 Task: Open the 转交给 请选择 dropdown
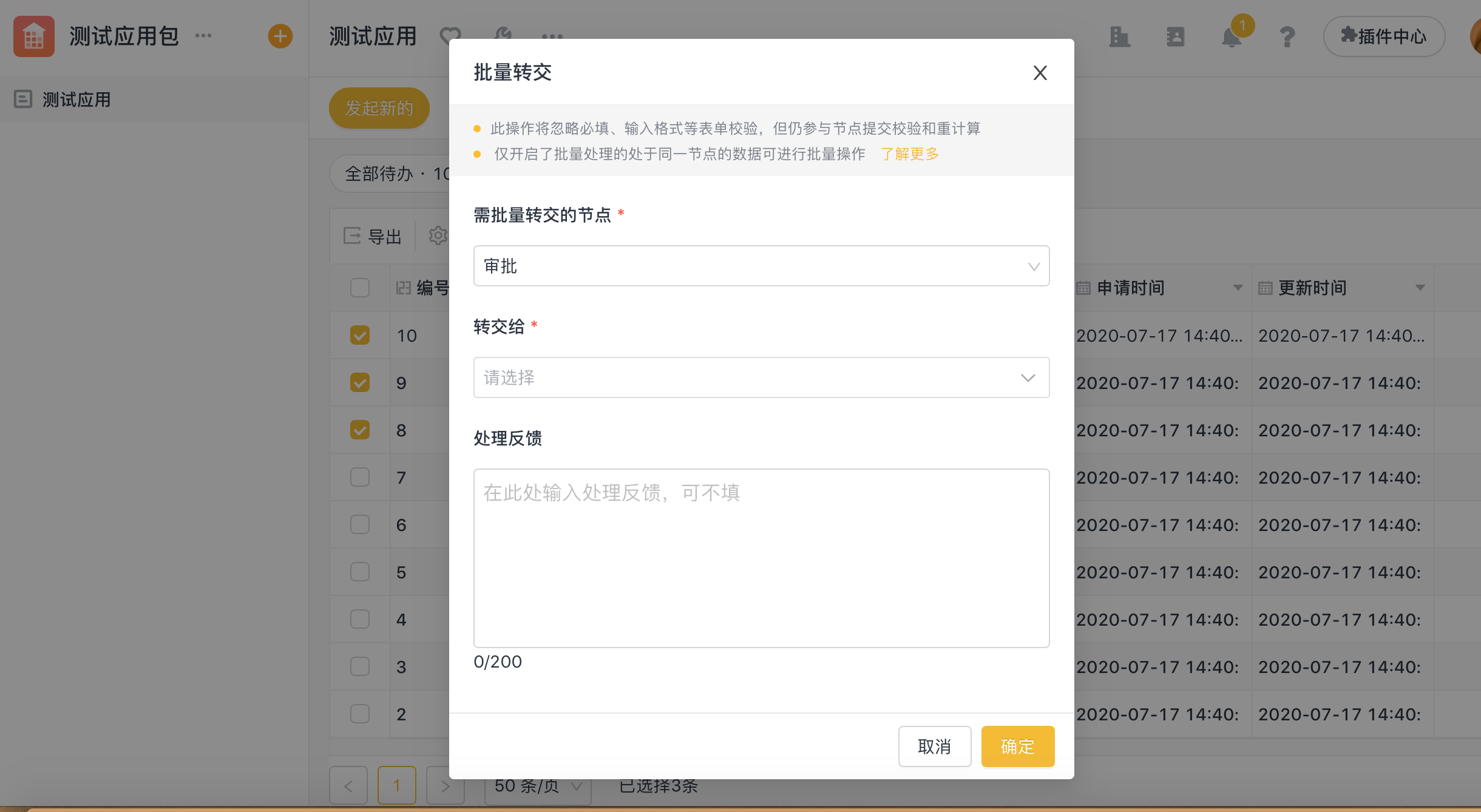point(761,377)
